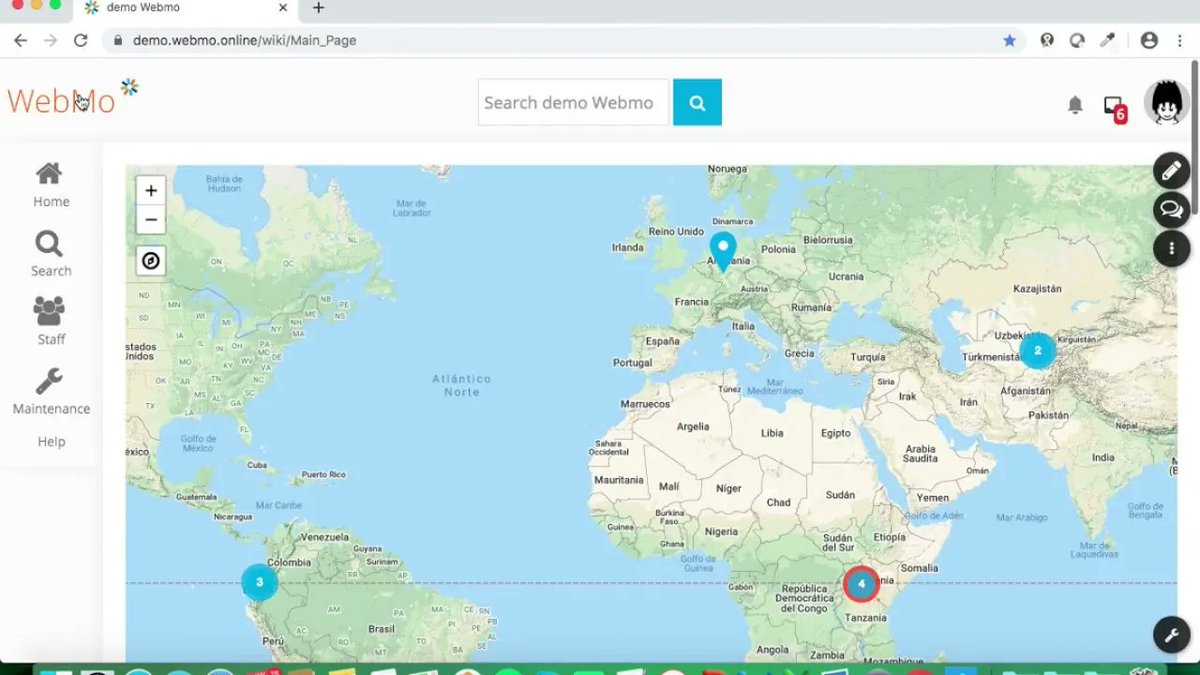The width and height of the screenshot is (1200, 675).
Task: Open the Search page from the sidebar
Action: point(49,252)
